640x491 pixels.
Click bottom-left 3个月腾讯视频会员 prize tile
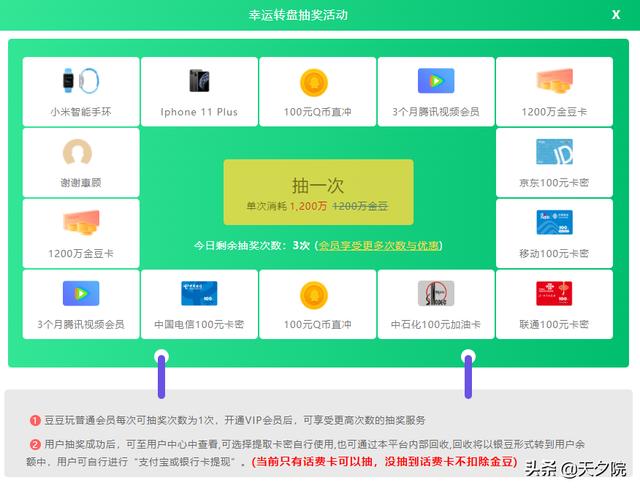click(80, 304)
